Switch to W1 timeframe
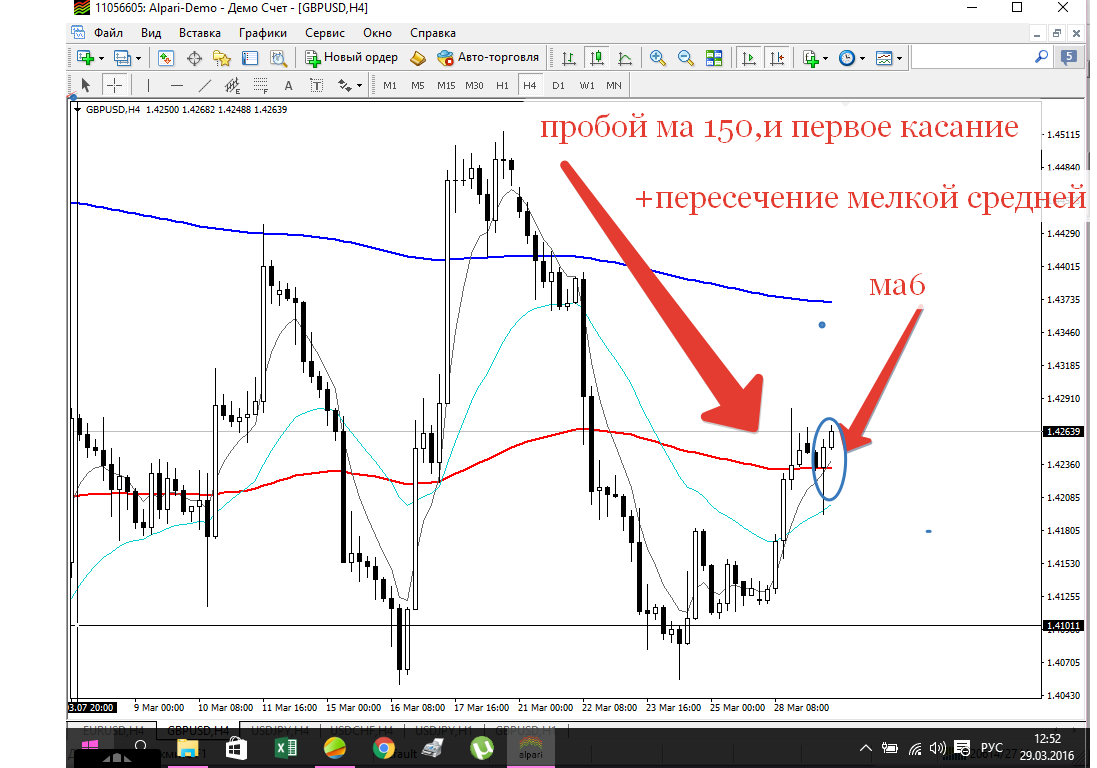Viewport: 1097px width, 768px height. click(587, 85)
